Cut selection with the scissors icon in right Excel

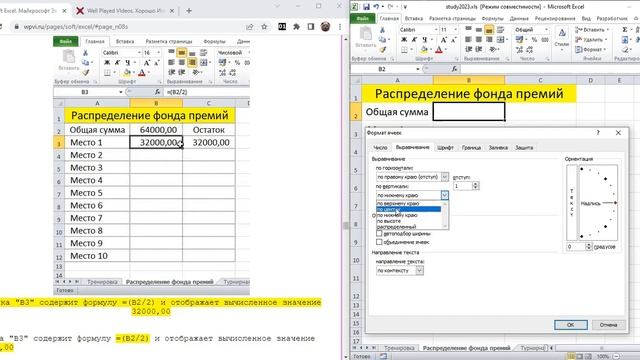point(382,30)
